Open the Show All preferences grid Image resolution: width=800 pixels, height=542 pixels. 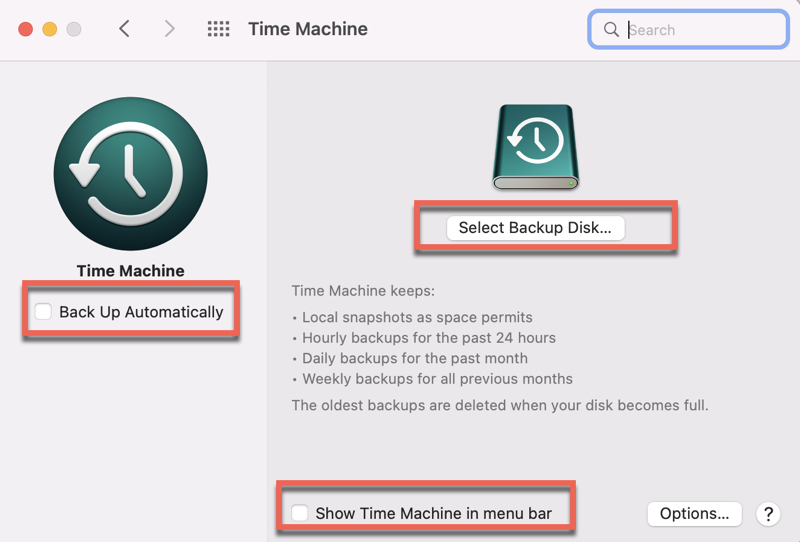point(218,29)
